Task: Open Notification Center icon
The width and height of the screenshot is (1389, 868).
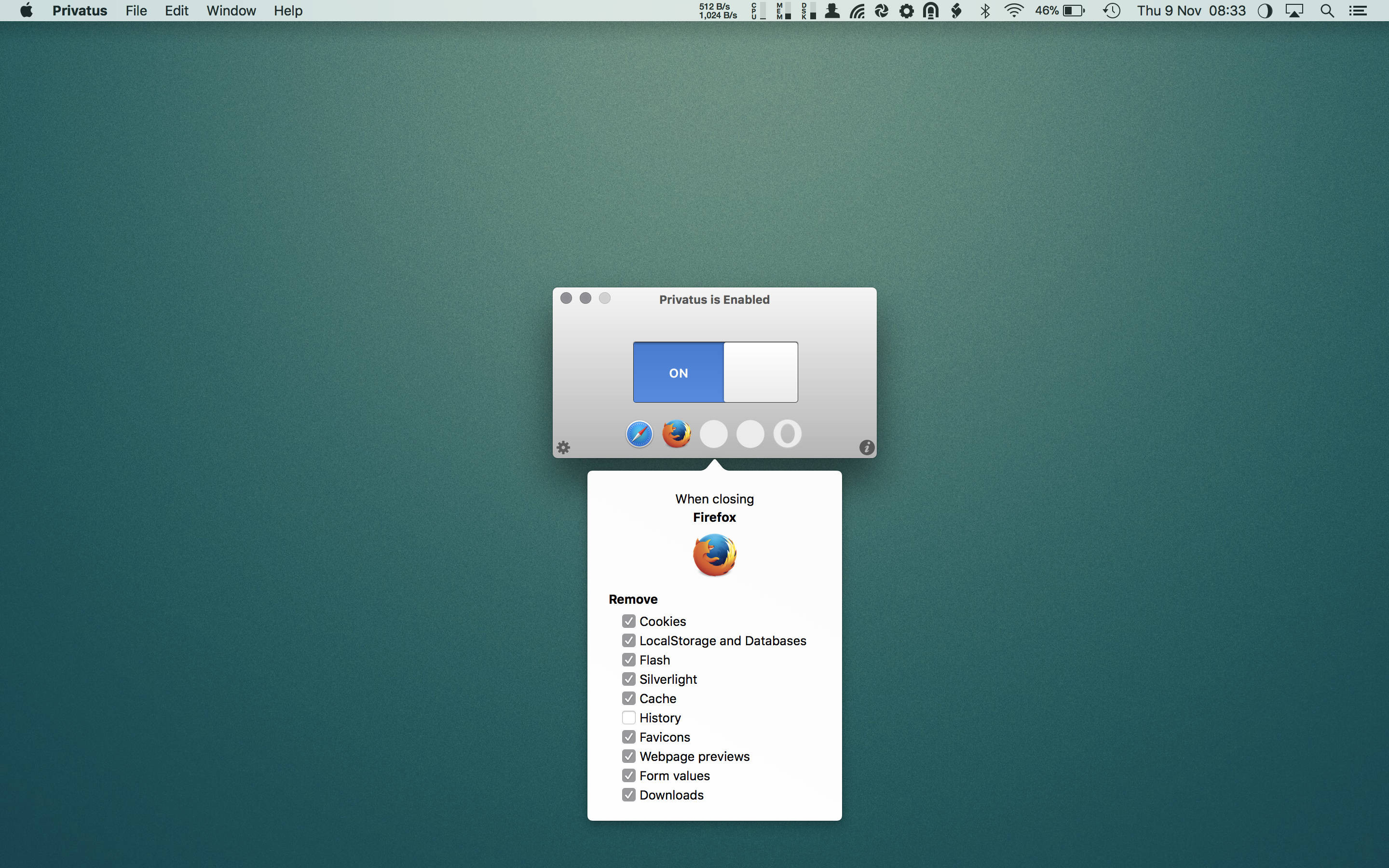Action: (1358, 10)
